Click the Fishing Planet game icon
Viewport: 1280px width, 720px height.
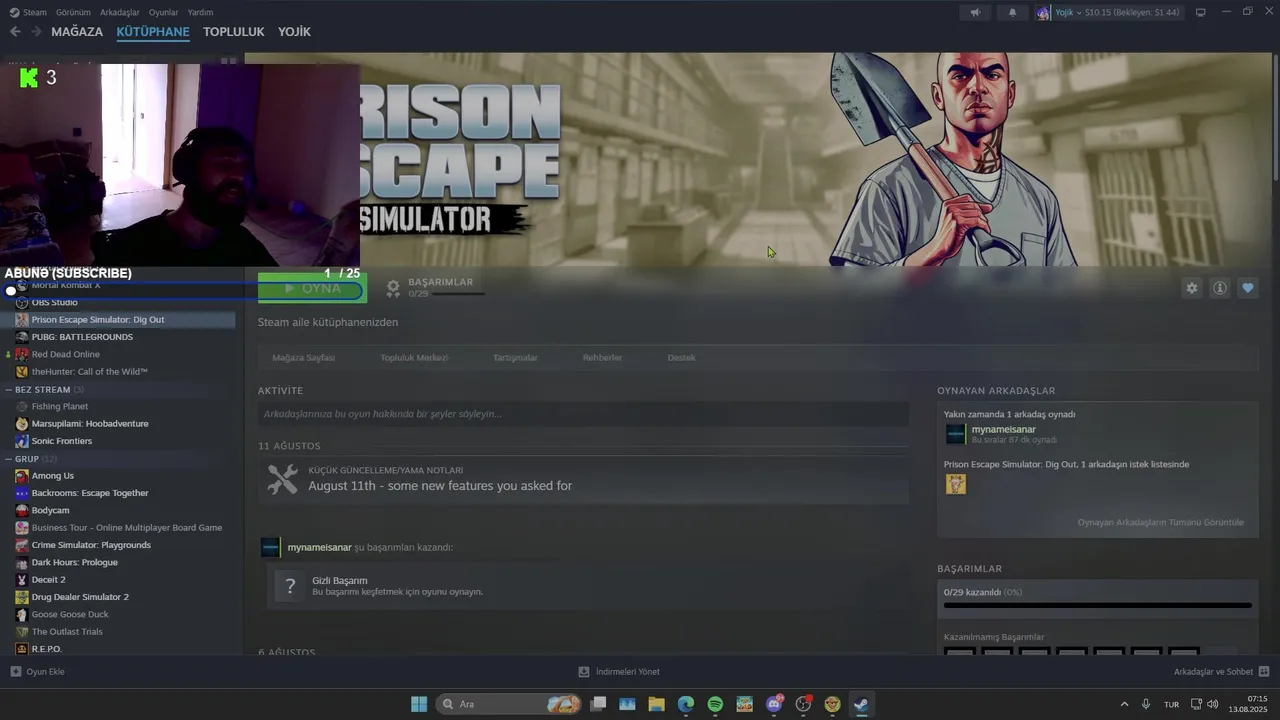point(22,406)
